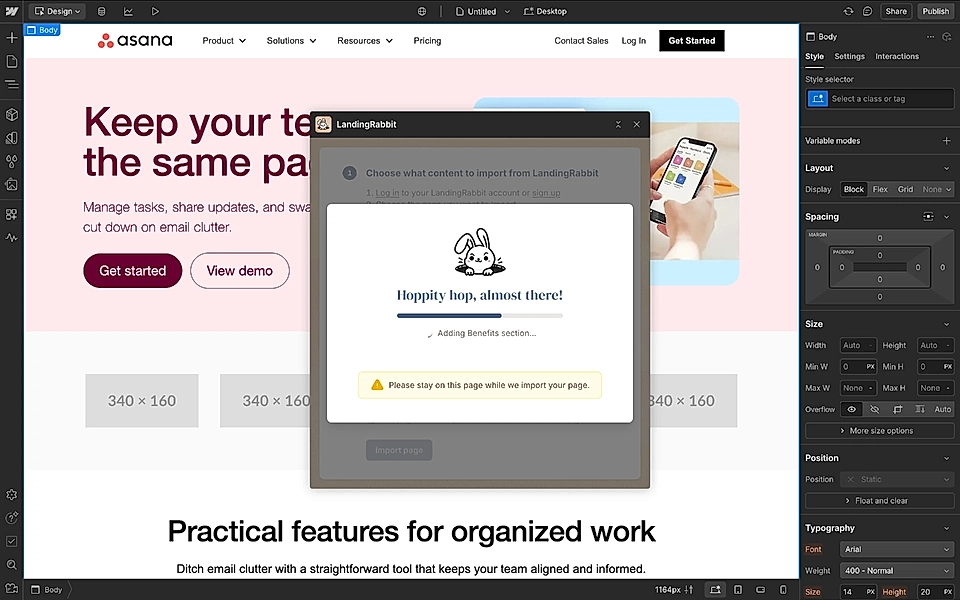Click the Select a class or tag field
This screenshot has width=960, height=600.
coord(890,99)
